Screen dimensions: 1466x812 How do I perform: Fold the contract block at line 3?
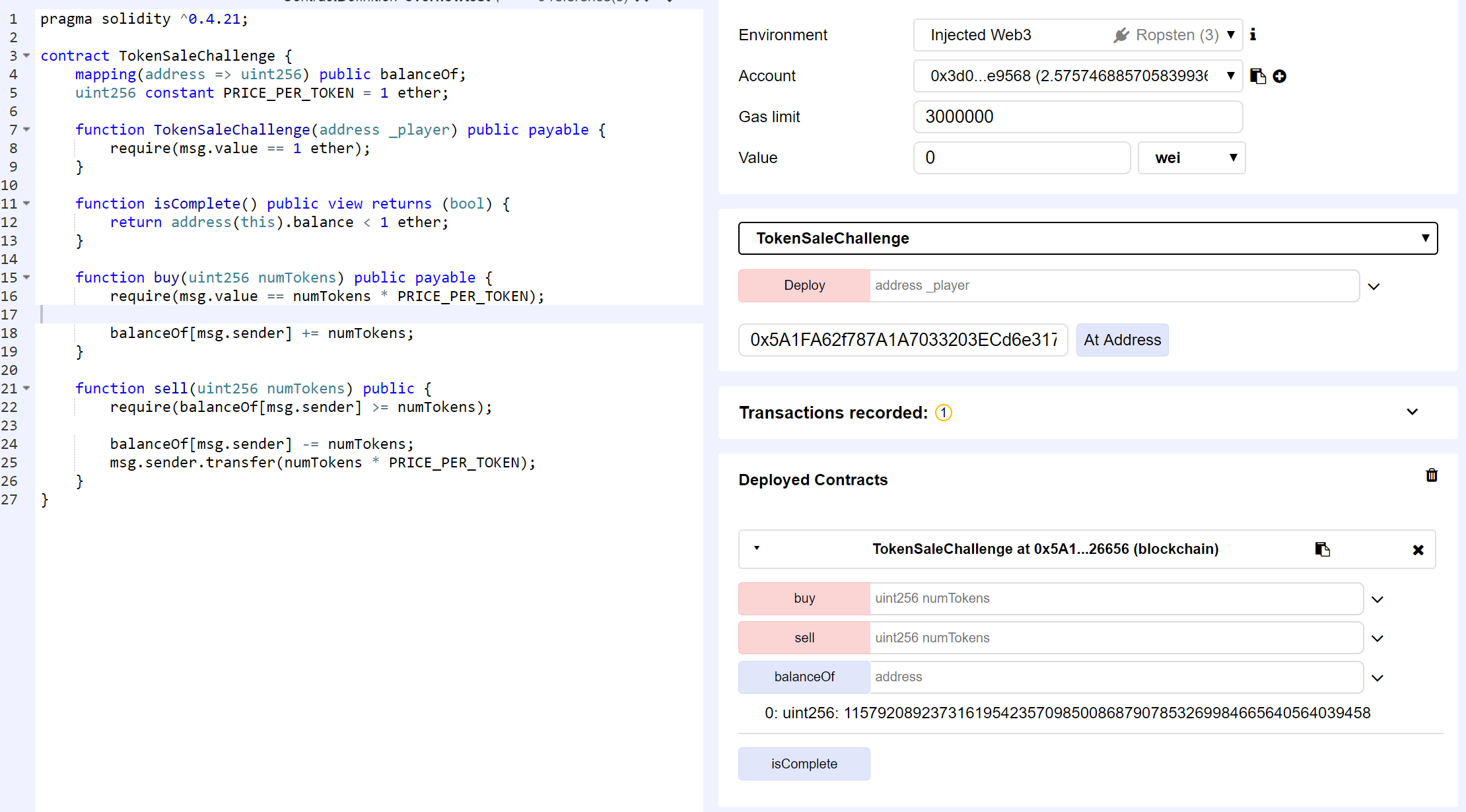[x=27, y=55]
